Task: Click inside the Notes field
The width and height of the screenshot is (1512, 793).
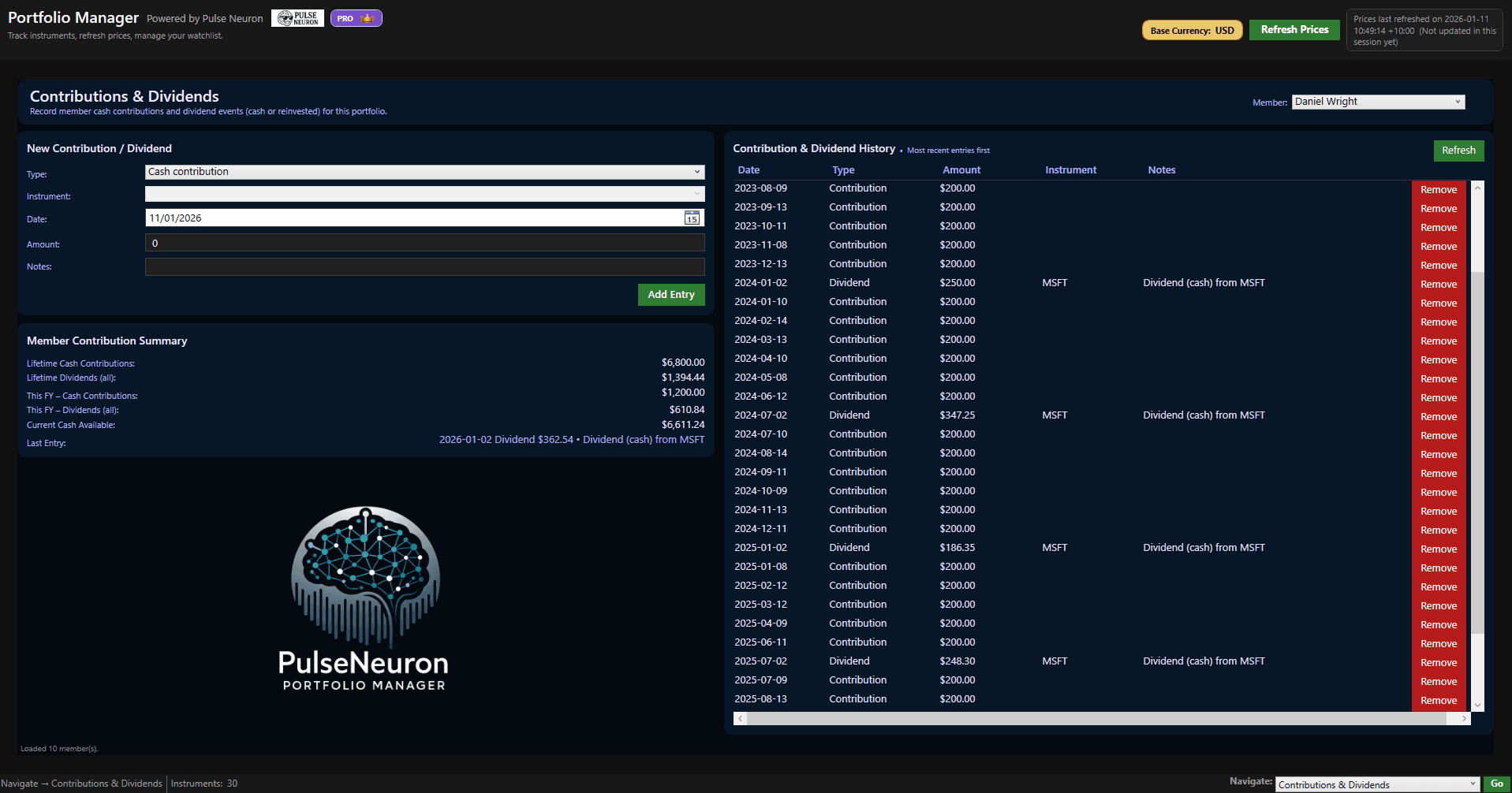Action: 424,266
